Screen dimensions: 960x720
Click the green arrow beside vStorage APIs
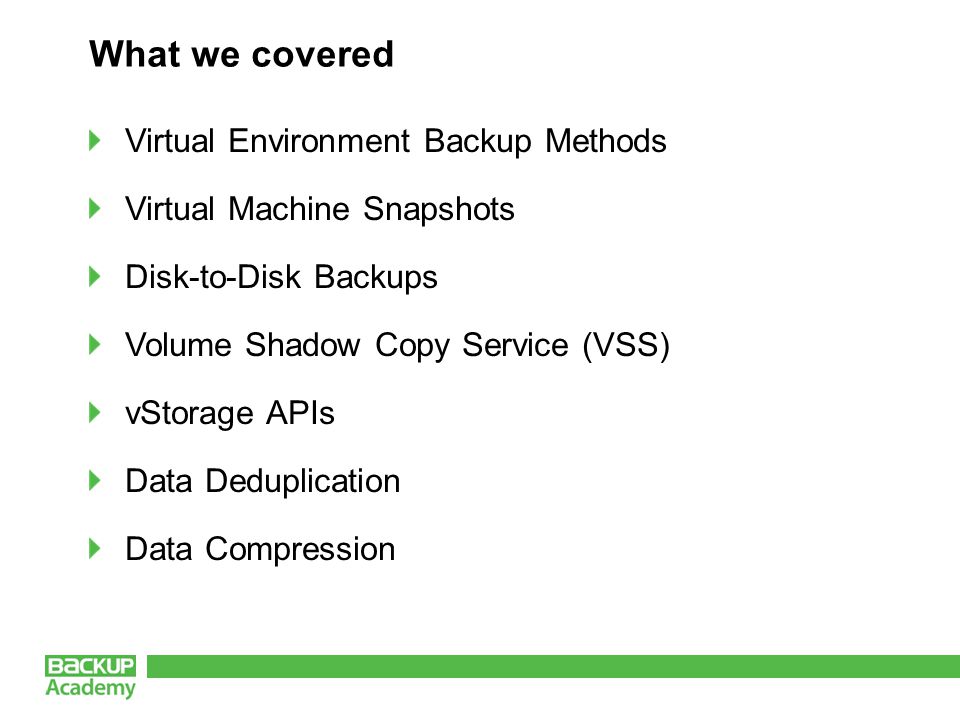(x=94, y=412)
